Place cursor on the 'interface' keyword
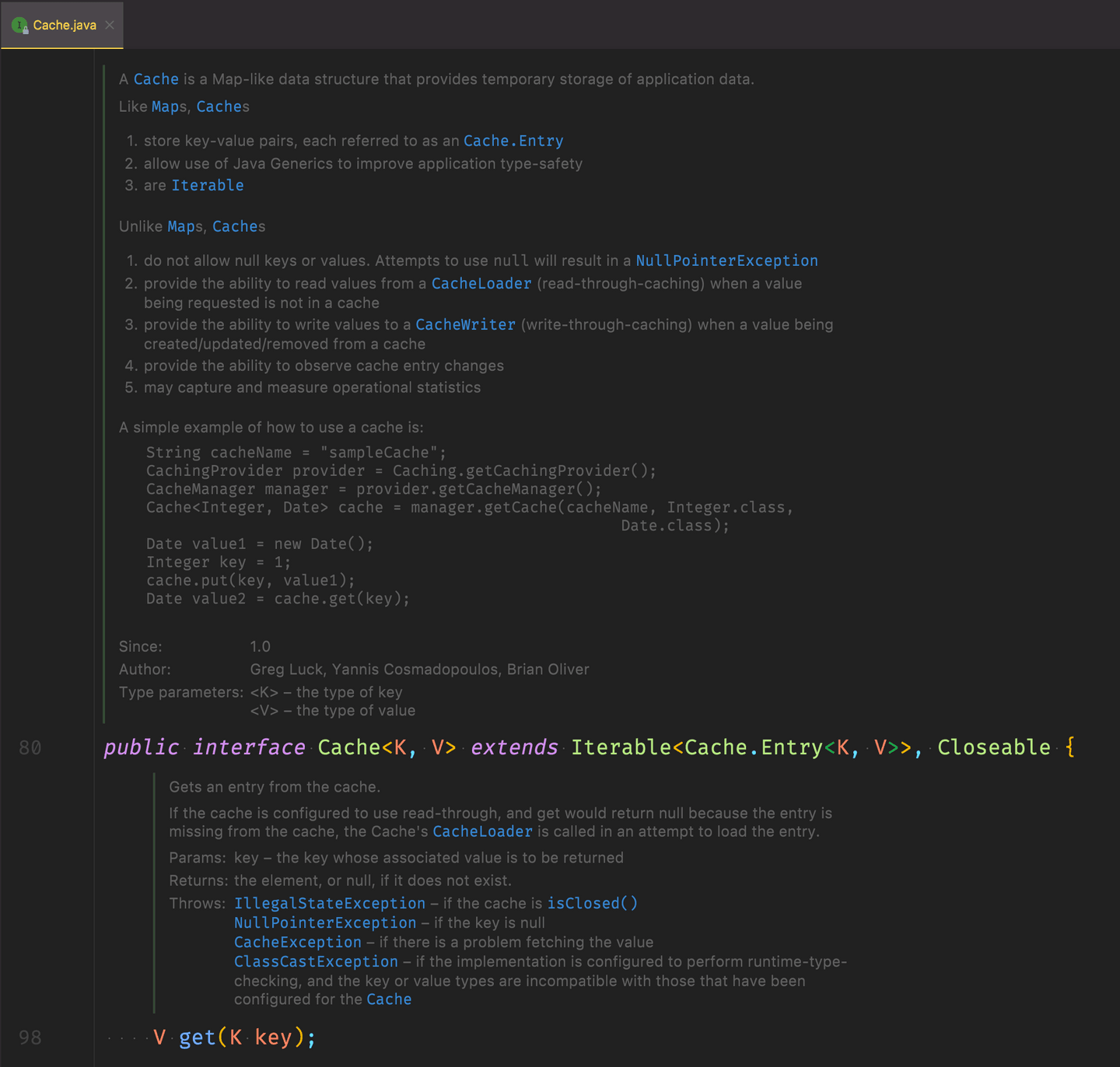Screen dimensions: 1120x1067 pos(249,747)
